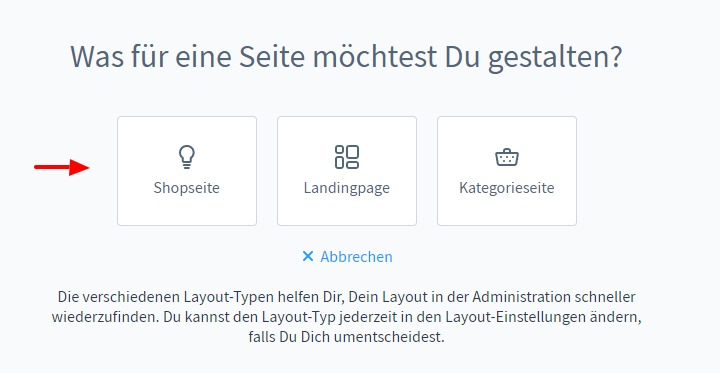
Task: Click the heading 'Was für eine Seite möchtest Du gestalten?'
Action: coord(346,57)
